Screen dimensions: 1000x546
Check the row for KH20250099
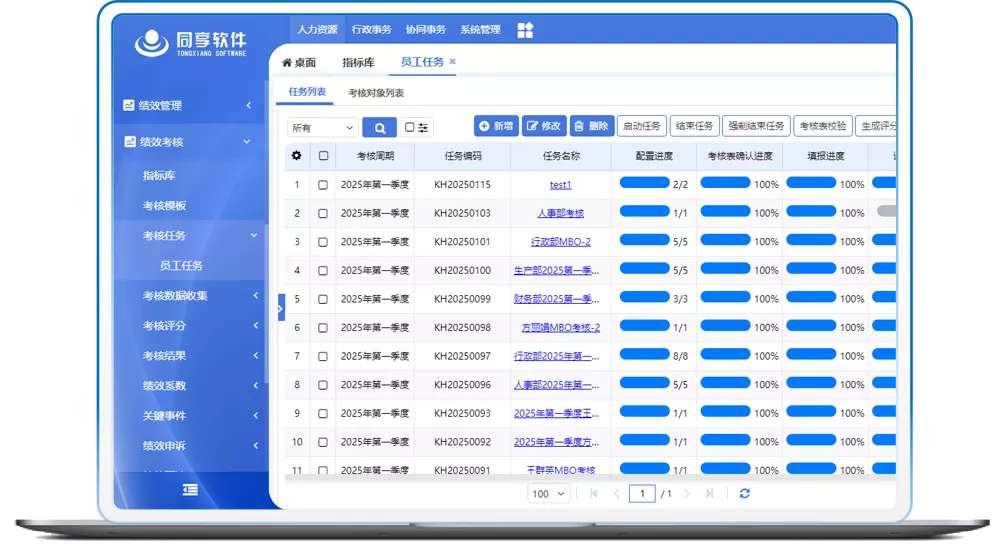click(323, 299)
